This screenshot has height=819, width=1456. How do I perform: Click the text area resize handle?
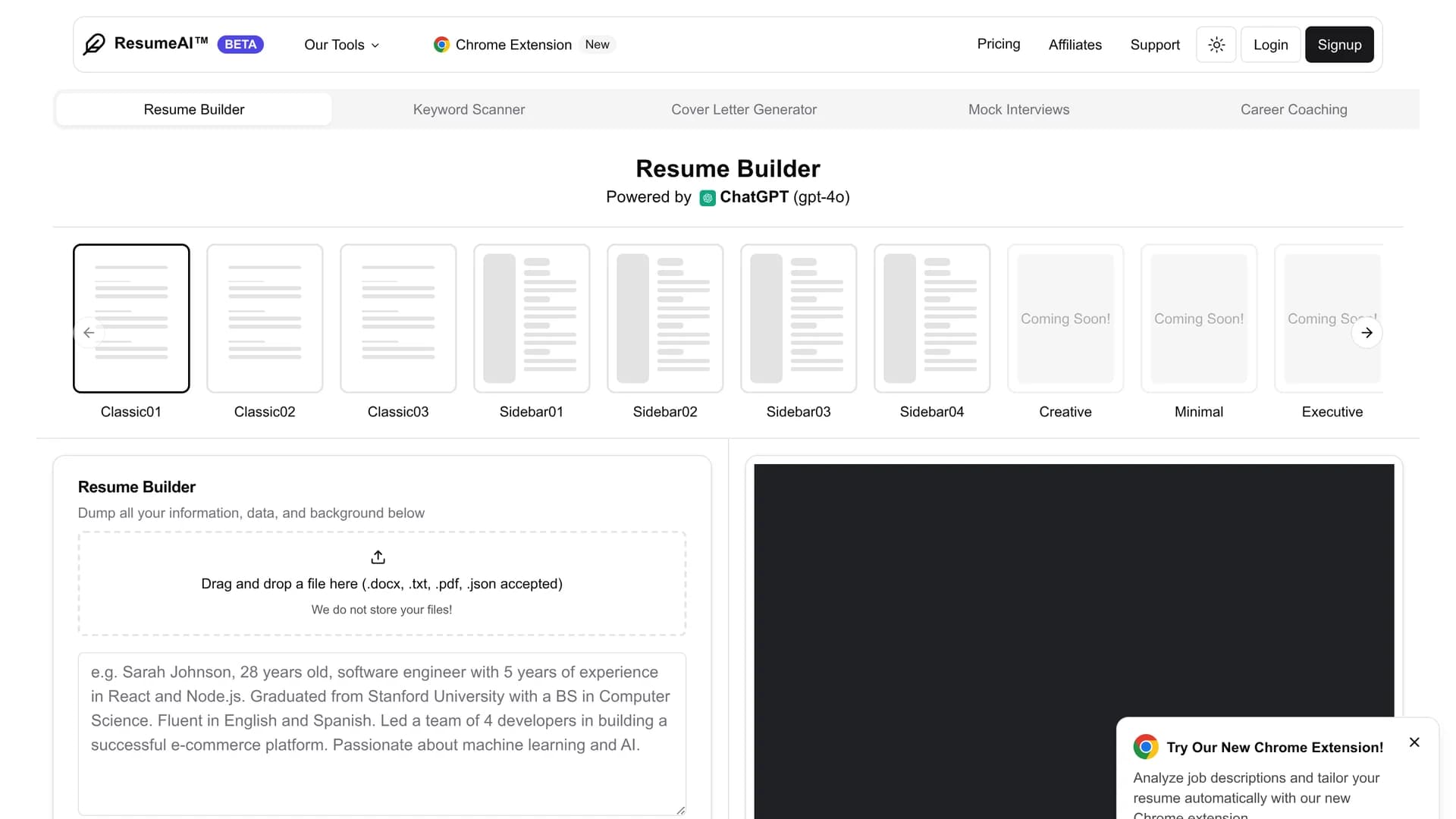(680, 810)
